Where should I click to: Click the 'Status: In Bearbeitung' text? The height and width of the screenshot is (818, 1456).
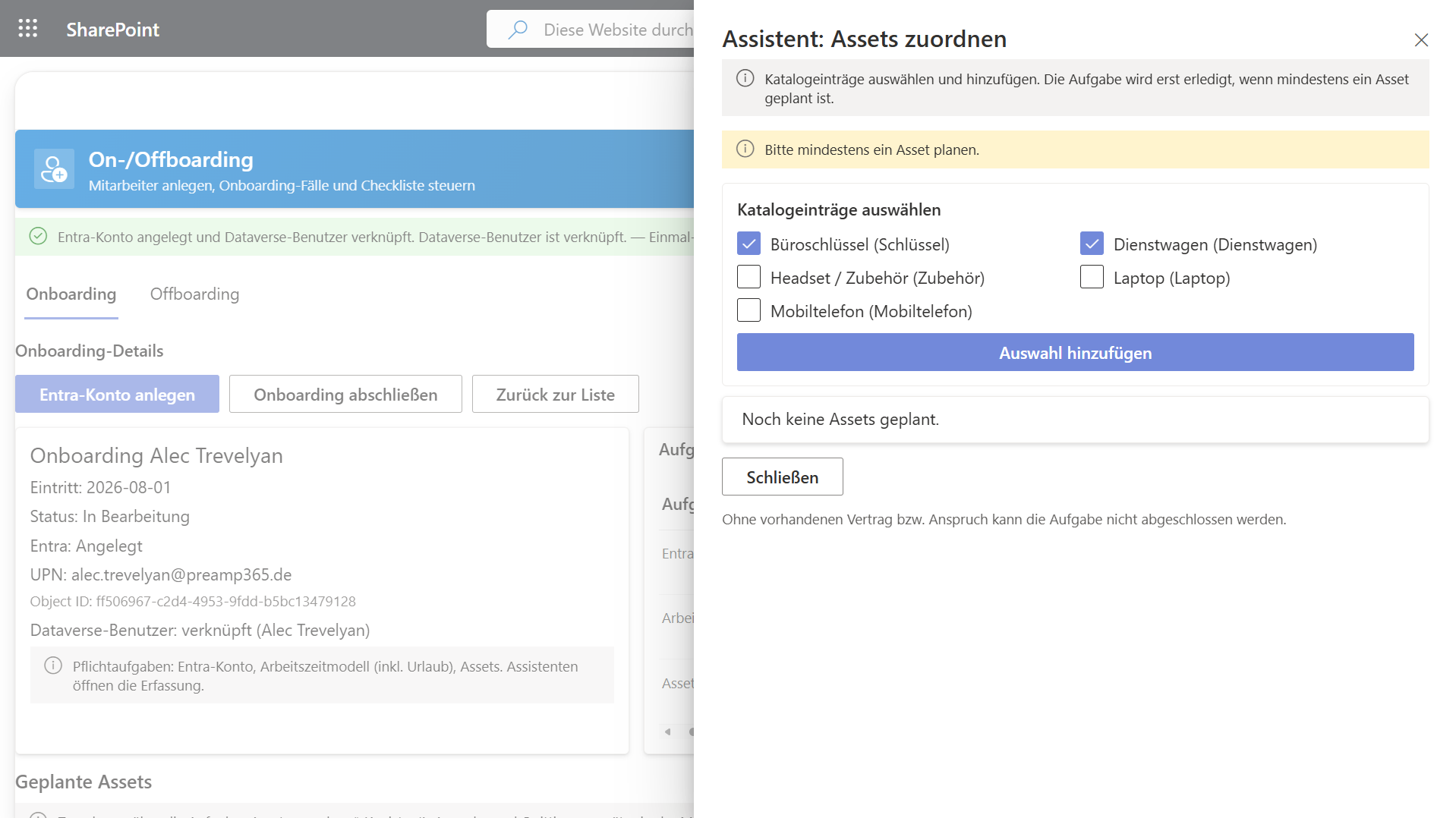pos(109,516)
